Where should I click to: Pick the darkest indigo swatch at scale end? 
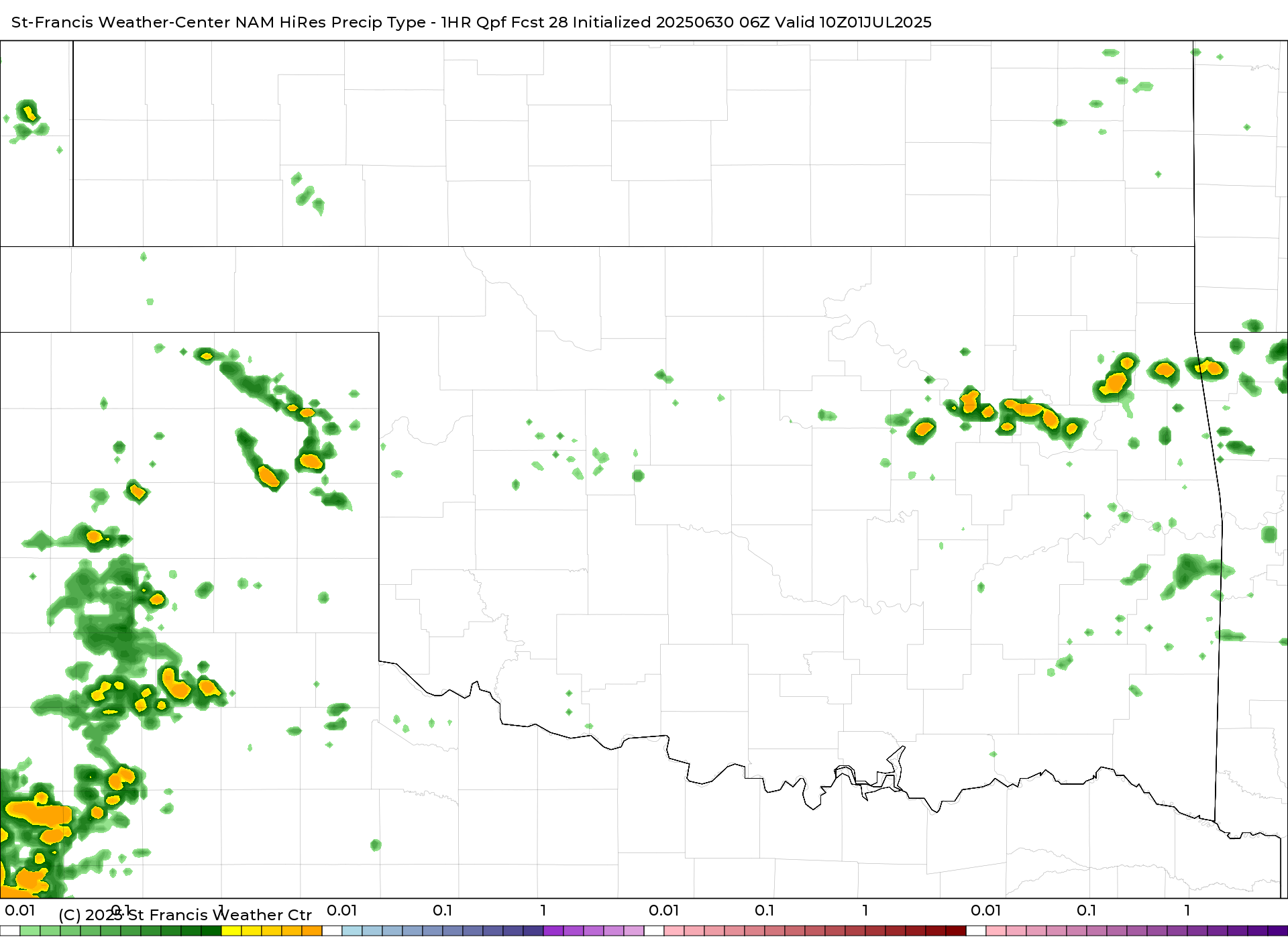point(1278,931)
